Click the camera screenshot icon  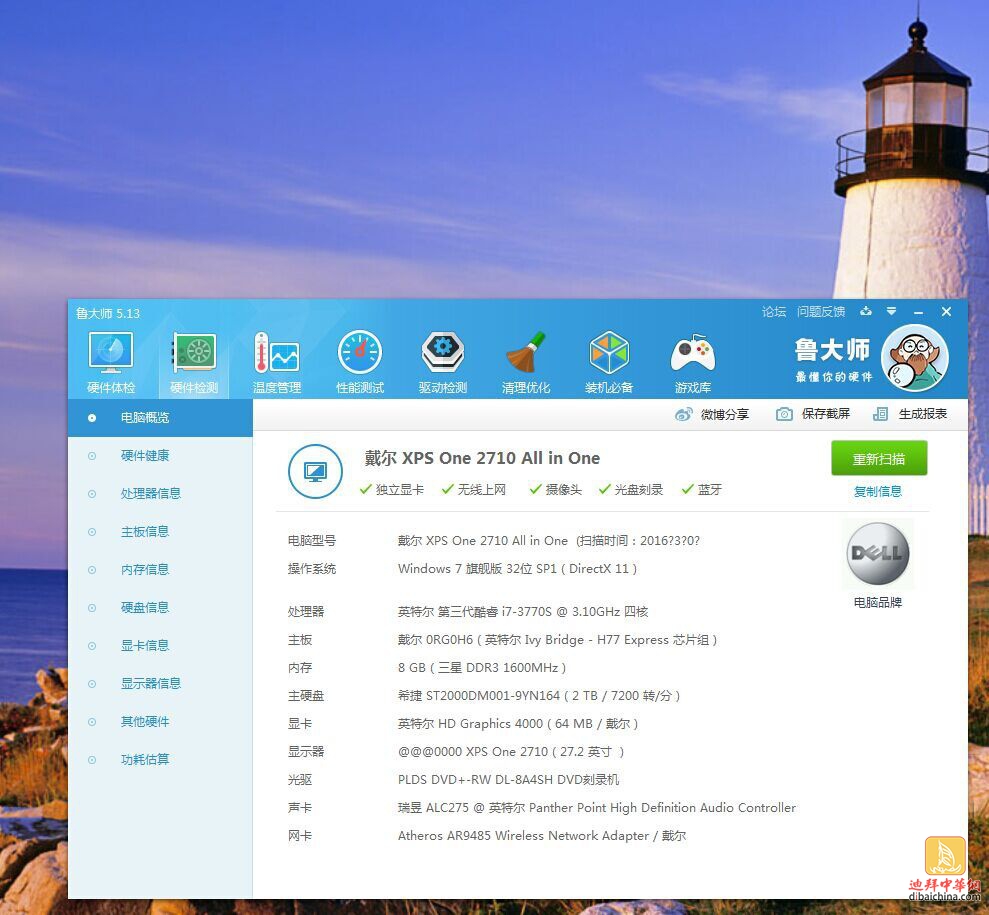[x=784, y=414]
